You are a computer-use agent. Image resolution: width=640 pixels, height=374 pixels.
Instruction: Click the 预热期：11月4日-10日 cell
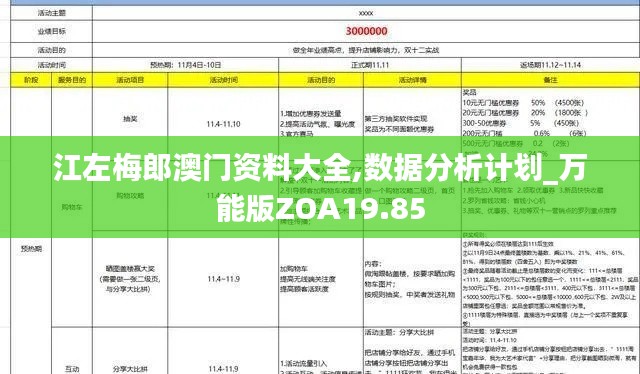point(186,65)
